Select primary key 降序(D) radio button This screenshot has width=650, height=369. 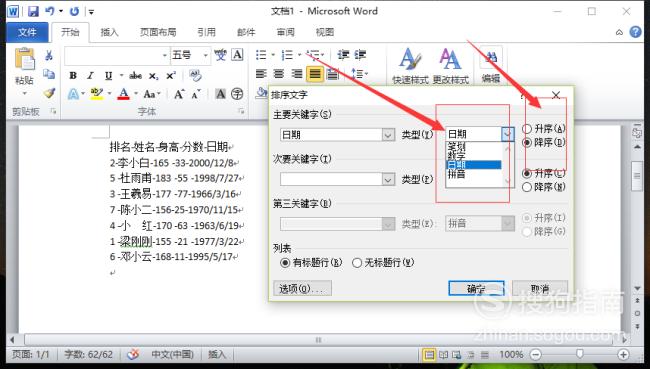click(x=527, y=143)
